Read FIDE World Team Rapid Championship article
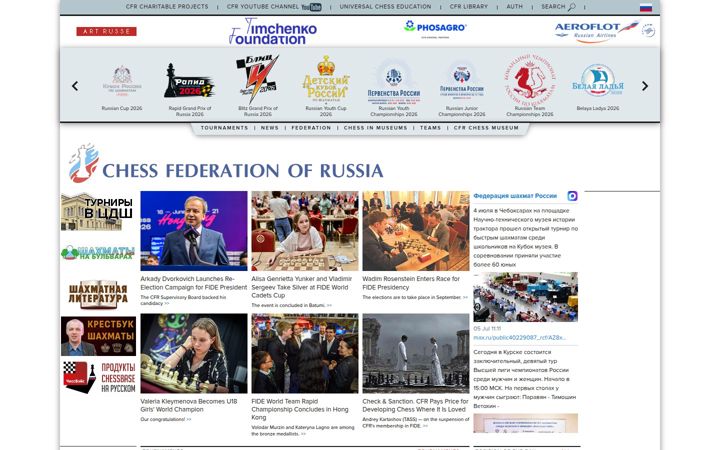The width and height of the screenshot is (720, 450). pyautogui.click(x=300, y=409)
